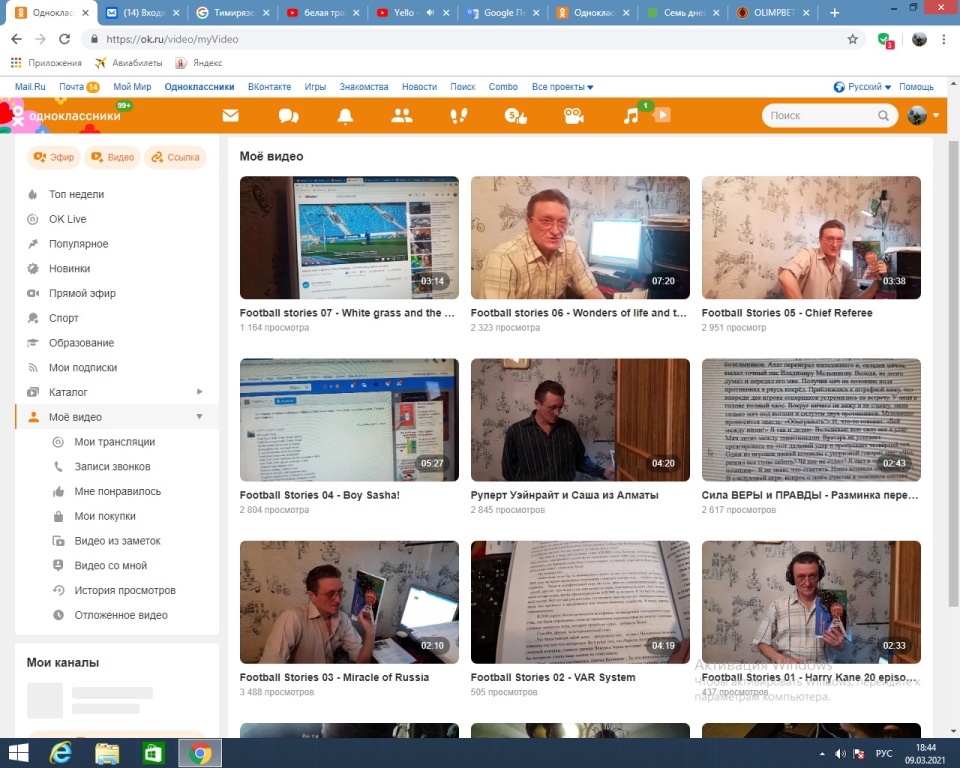The image size is (960, 768).
Task: Open the messages envelope icon
Action: 230,115
